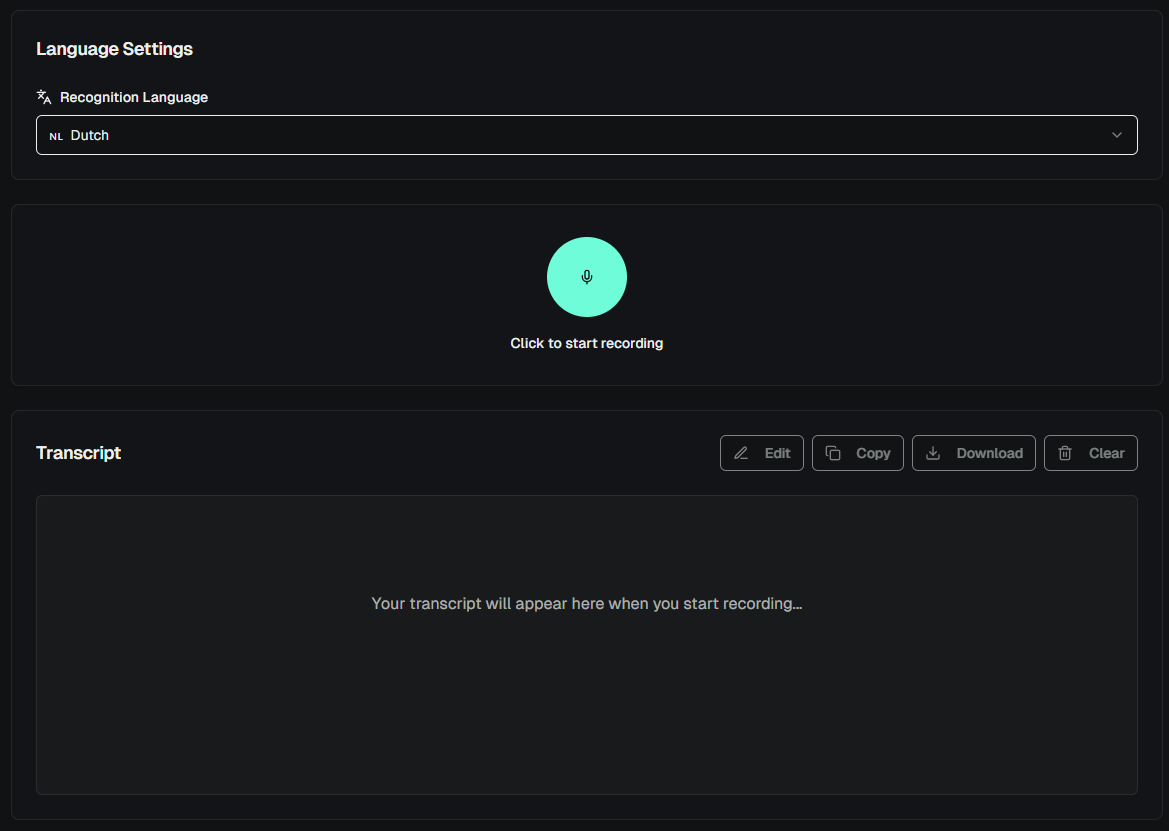The height and width of the screenshot is (831, 1169).
Task: Click the download arrow icon
Action: (x=932, y=453)
